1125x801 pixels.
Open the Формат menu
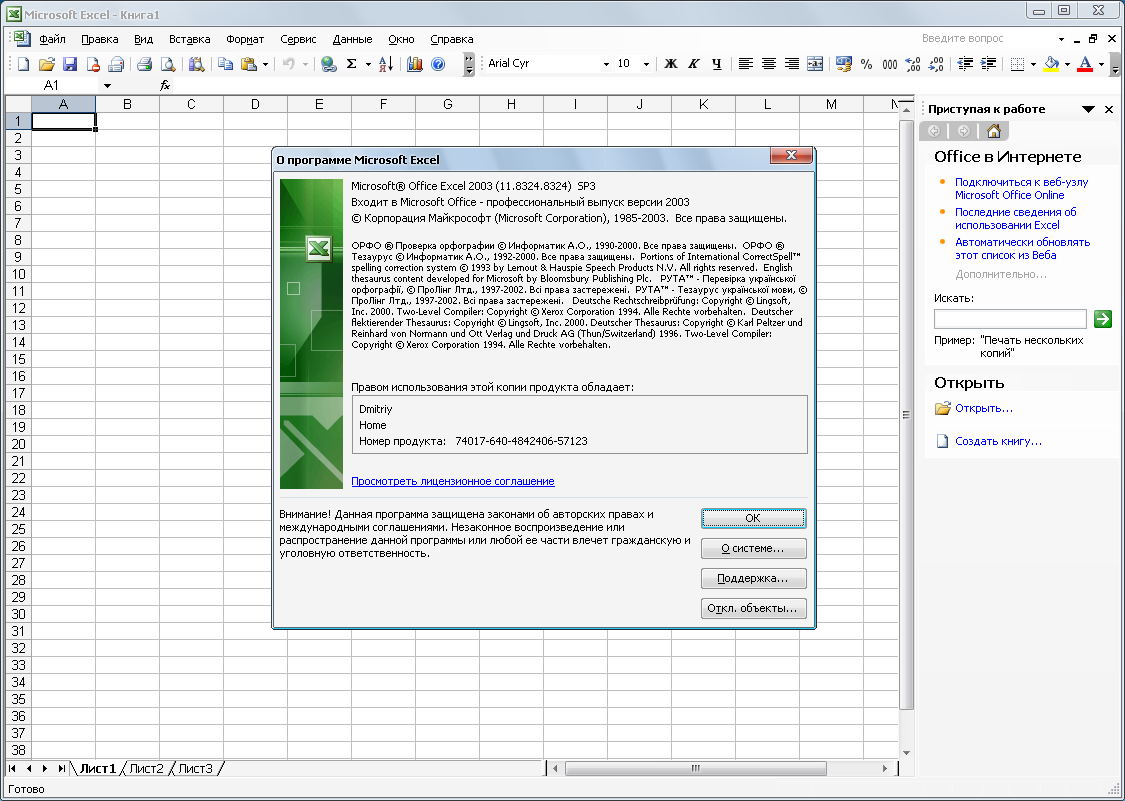tap(245, 39)
